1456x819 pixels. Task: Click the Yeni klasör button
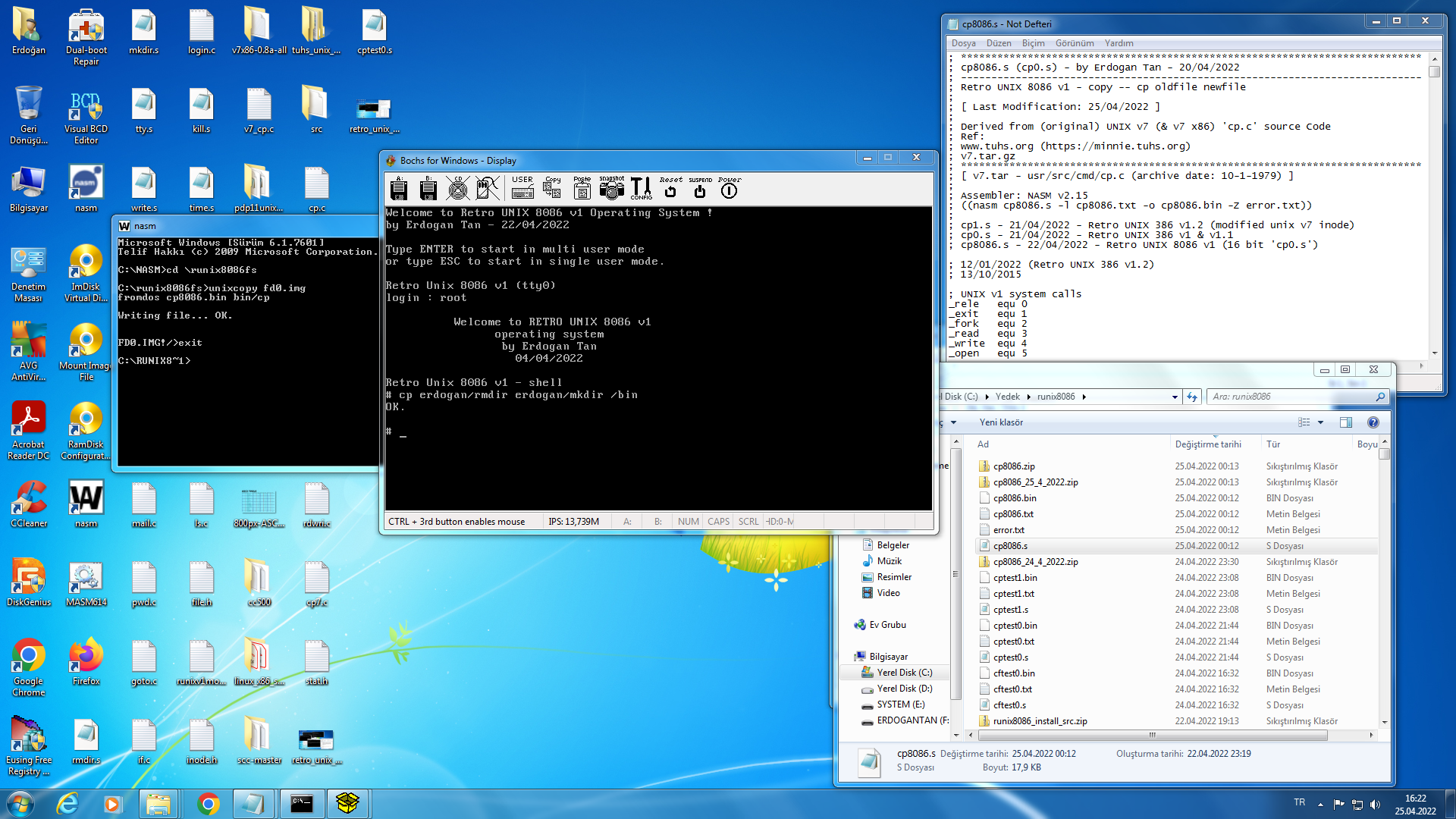pos(1001,422)
